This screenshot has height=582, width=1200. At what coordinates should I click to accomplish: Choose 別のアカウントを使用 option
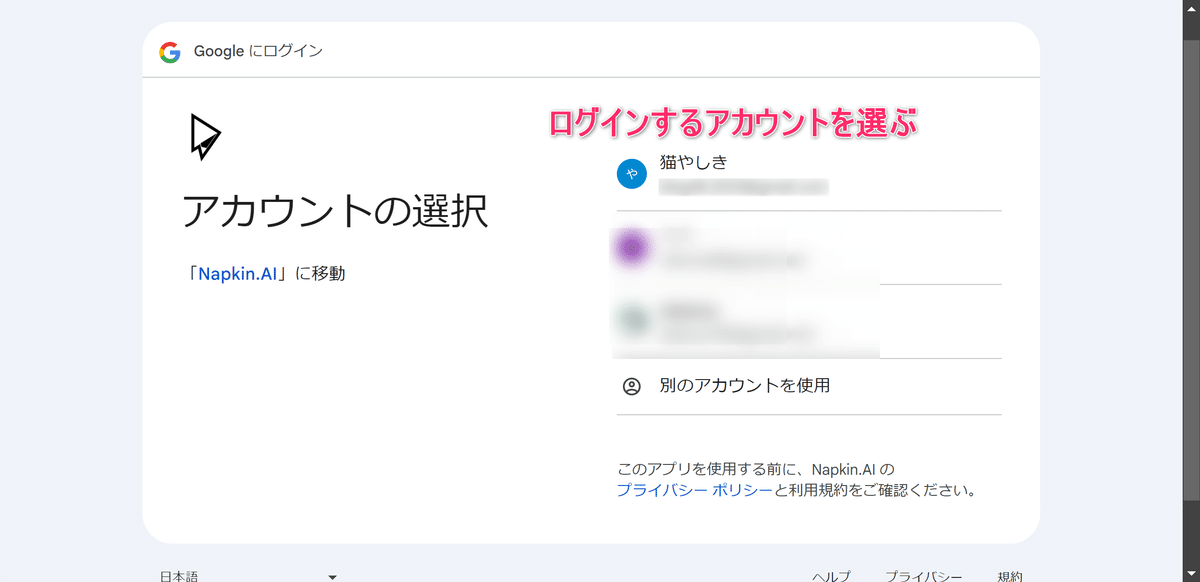click(808, 386)
